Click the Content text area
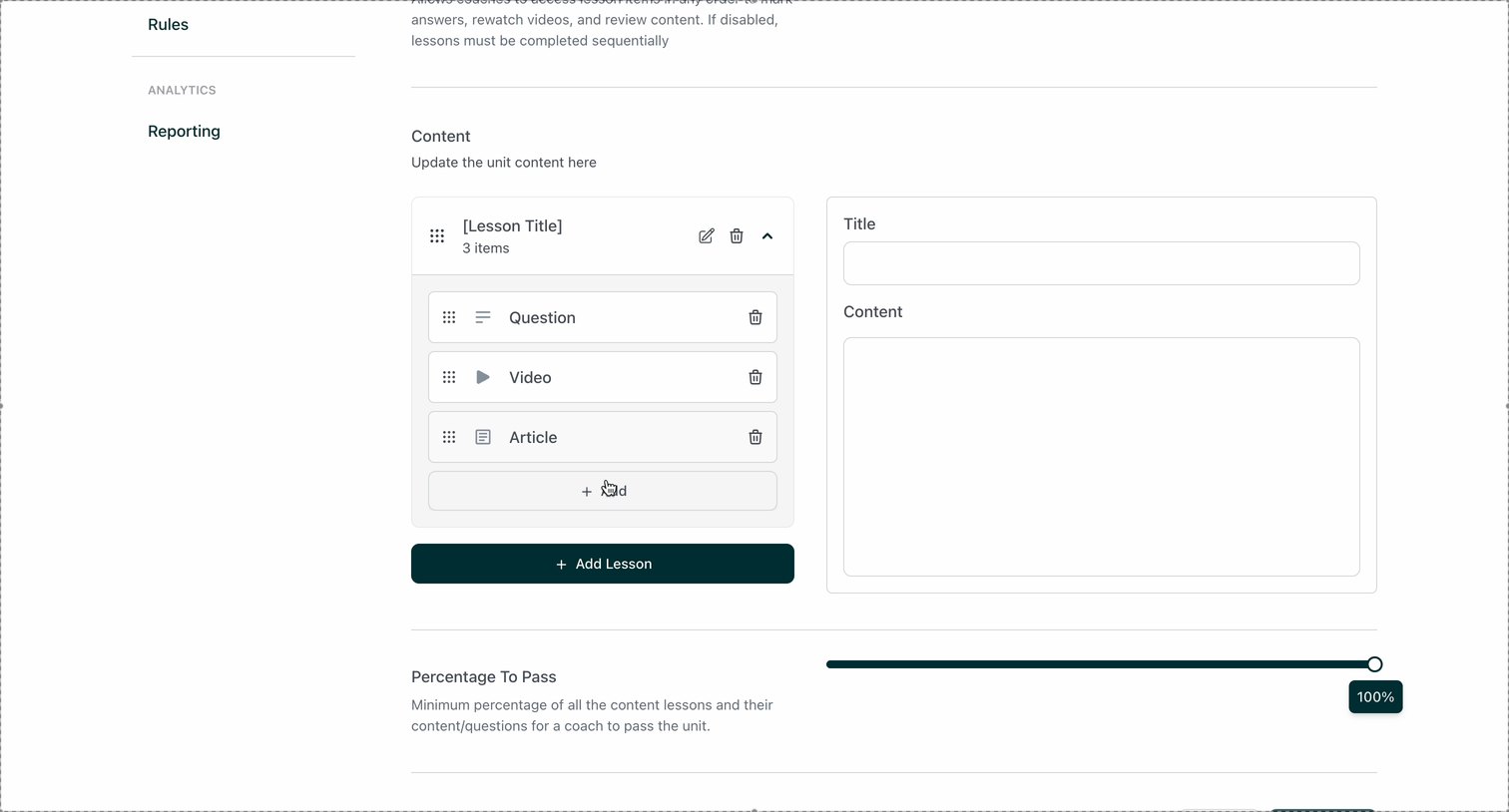 [x=1102, y=457]
